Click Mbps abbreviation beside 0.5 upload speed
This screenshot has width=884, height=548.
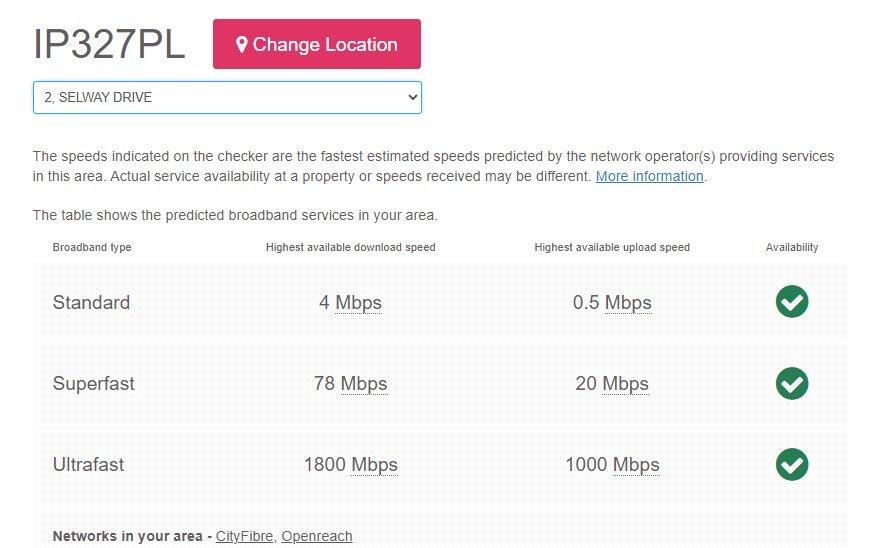[x=628, y=303]
